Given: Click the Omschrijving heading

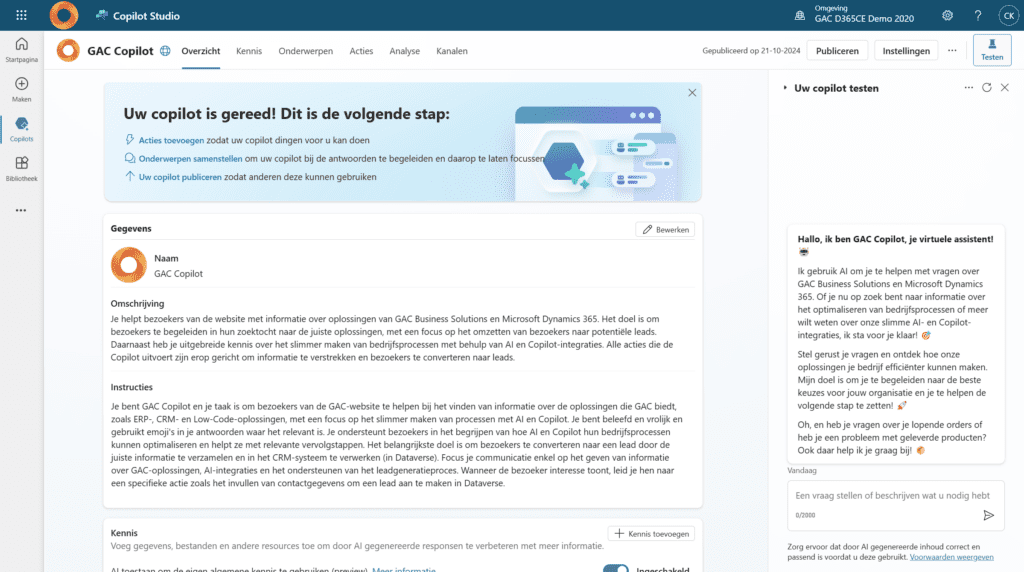Looking at the screenshot, I should click(137, 304).
